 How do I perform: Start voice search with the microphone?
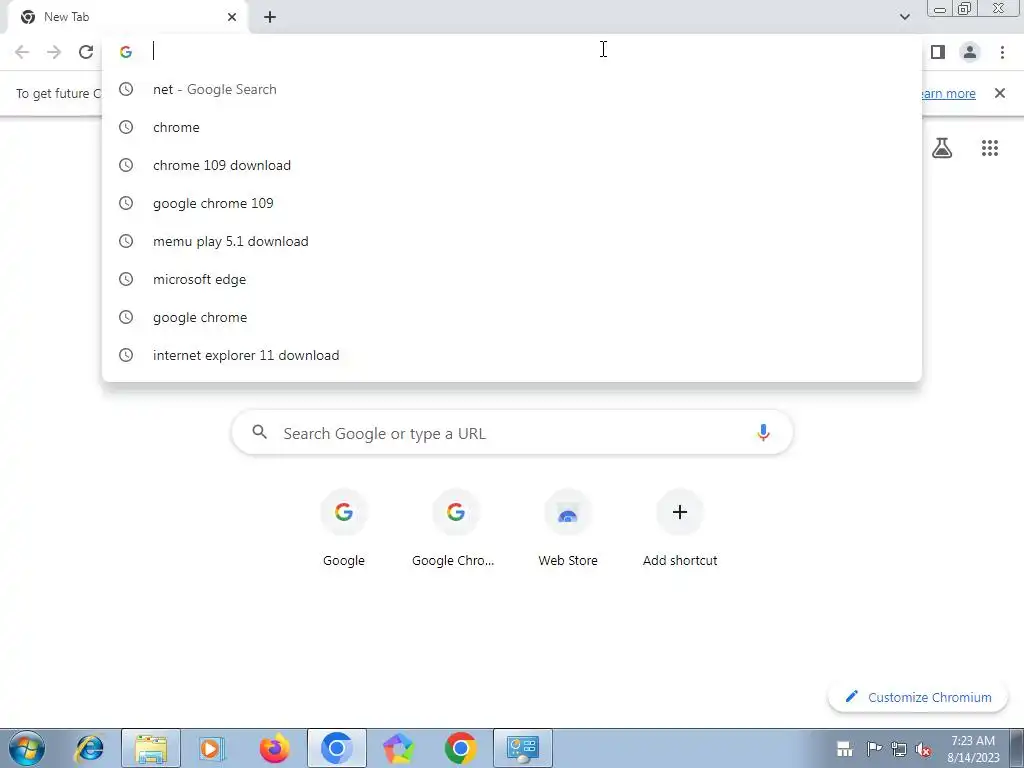pyautogui.click(x=763, y=432)
